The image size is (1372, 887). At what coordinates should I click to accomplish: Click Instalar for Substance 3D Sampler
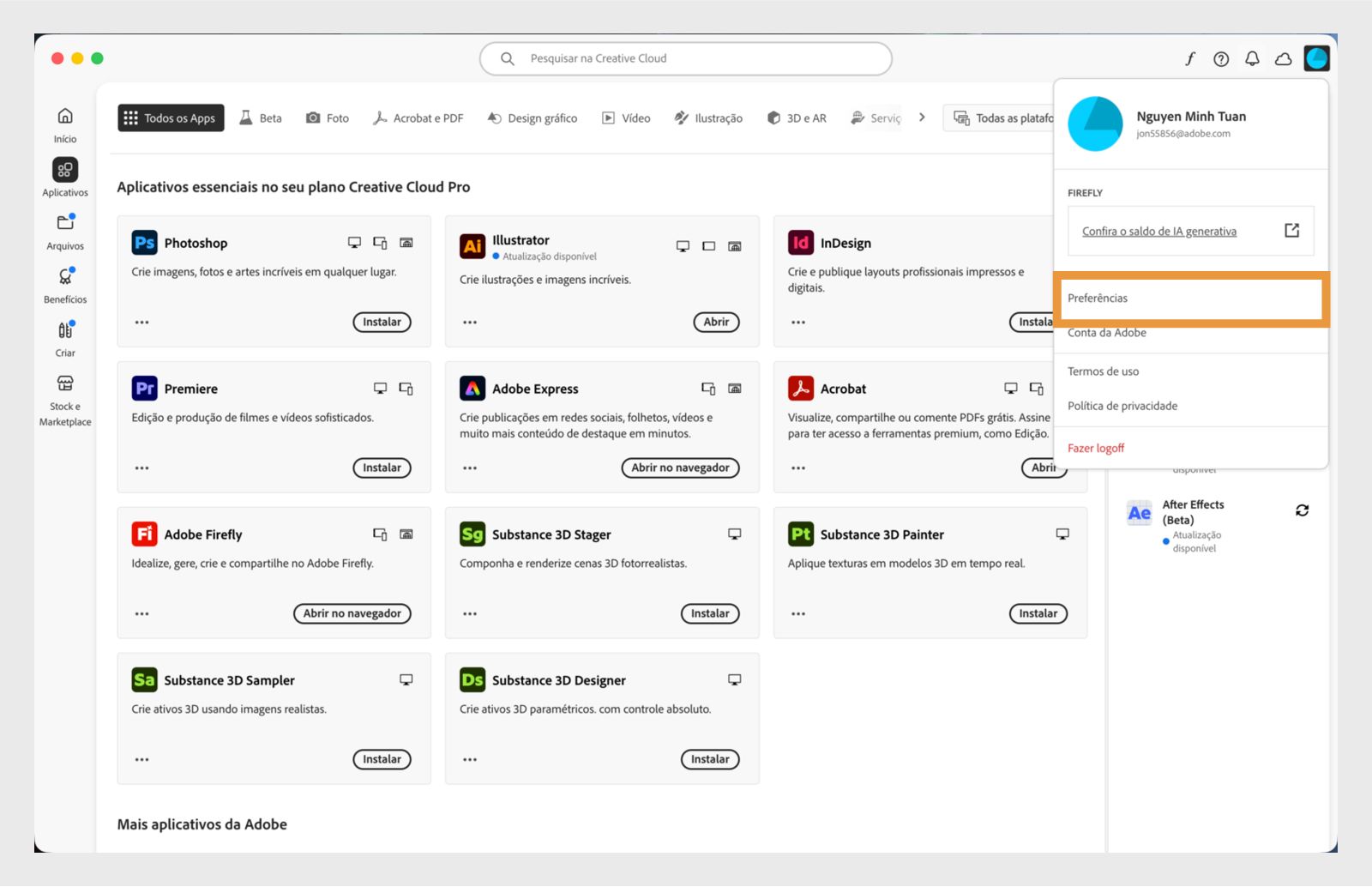tap(382, 760)
